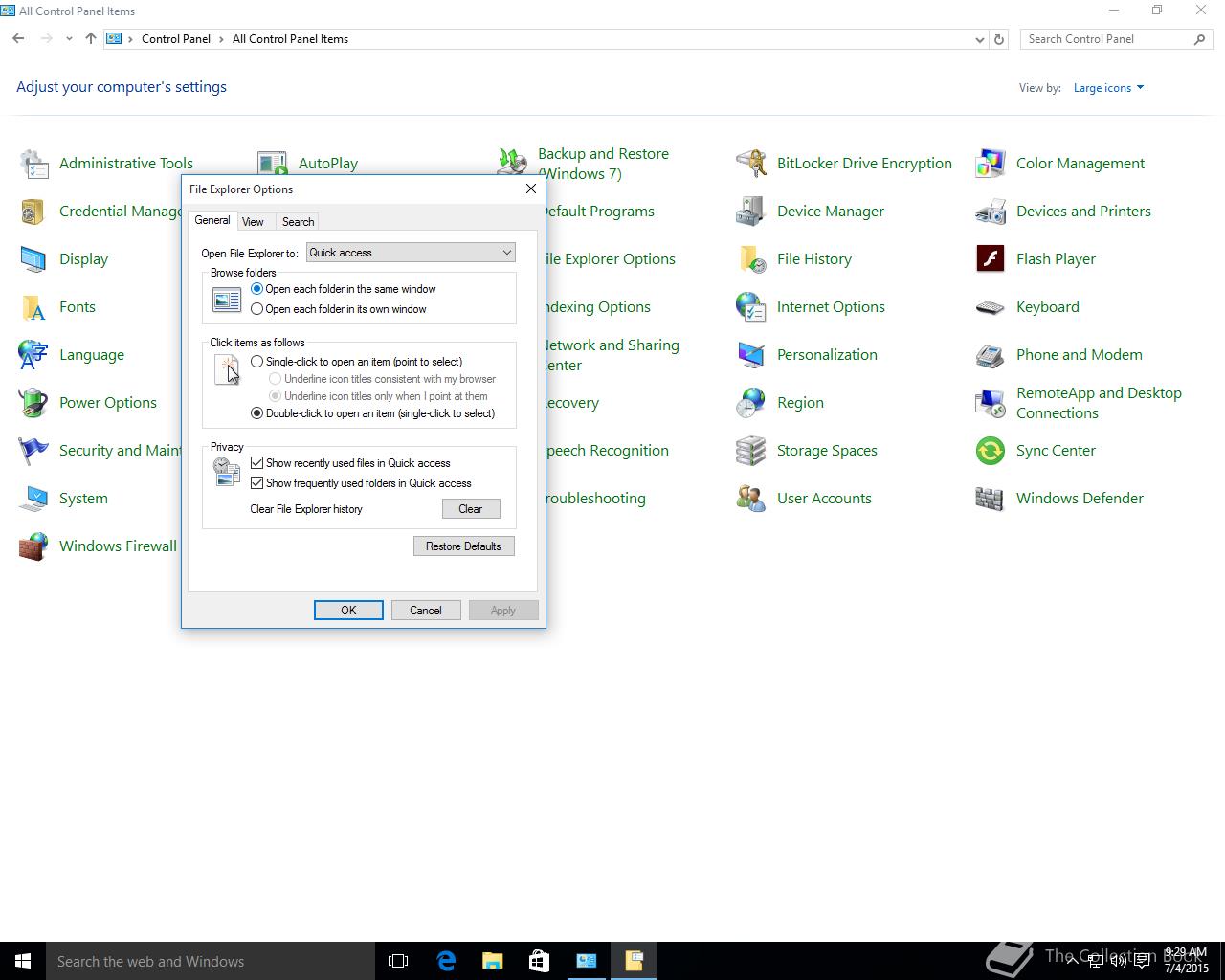This screenshot has width=1225, height=980.
Task: Choose Double-click to open an item
Action: (x=256, y=413)
